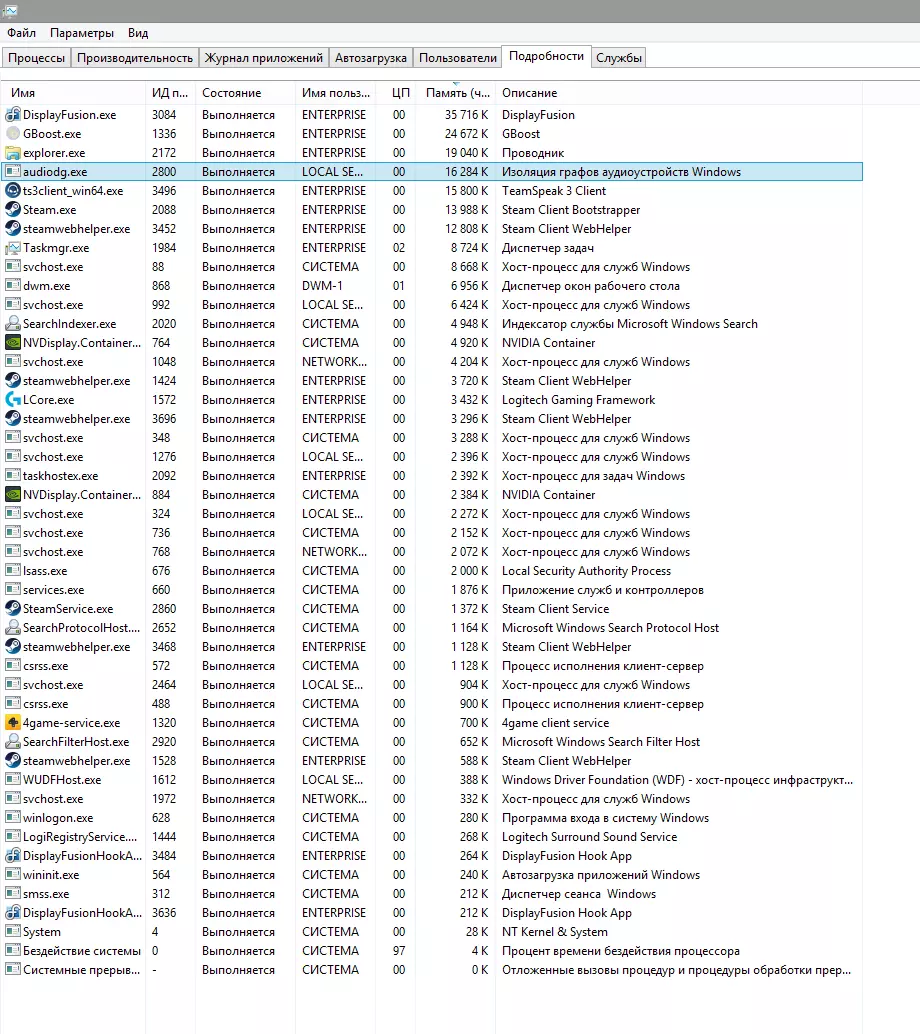Switch to the Службы tab
Image resolution: width=920 pixels, height=1034 pixels.
click(x=619, y=58)
